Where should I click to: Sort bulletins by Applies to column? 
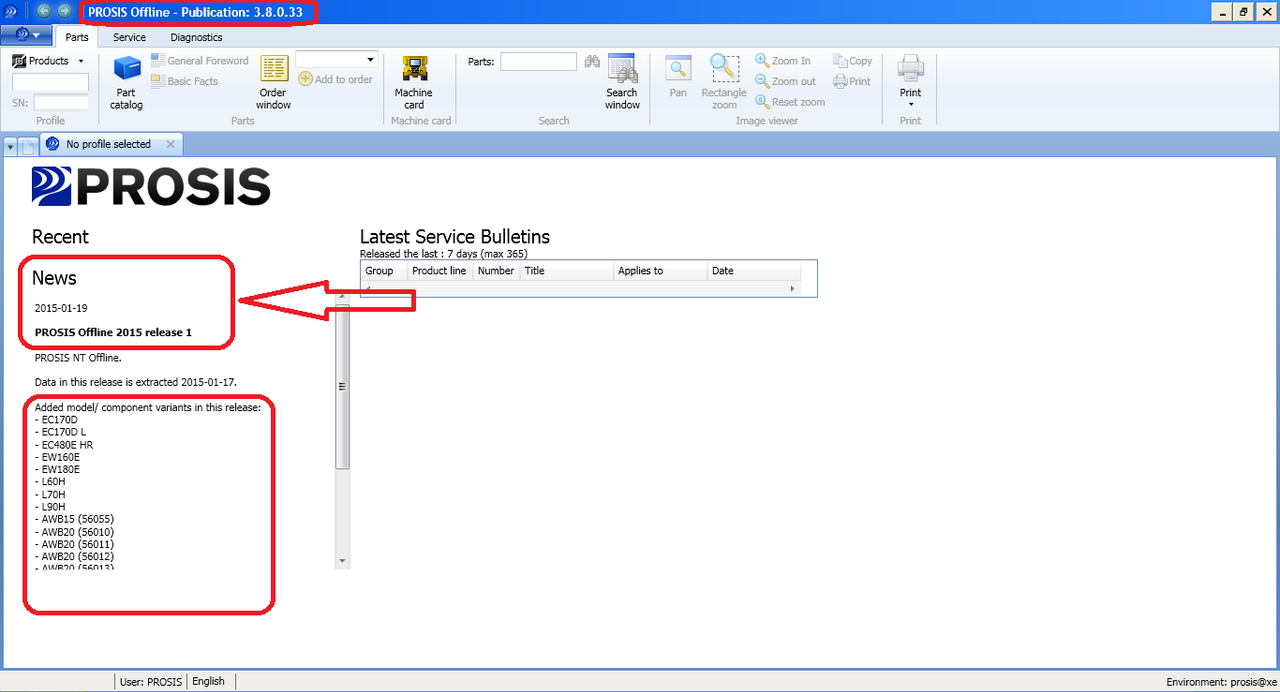(x=660, y=271)
